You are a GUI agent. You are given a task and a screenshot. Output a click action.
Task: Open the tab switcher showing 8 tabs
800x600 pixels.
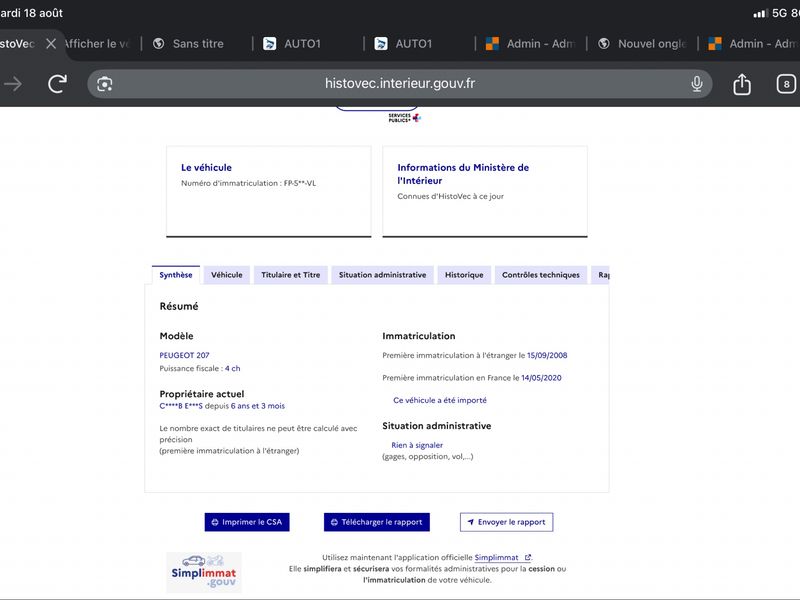click(x=786, y=84)
